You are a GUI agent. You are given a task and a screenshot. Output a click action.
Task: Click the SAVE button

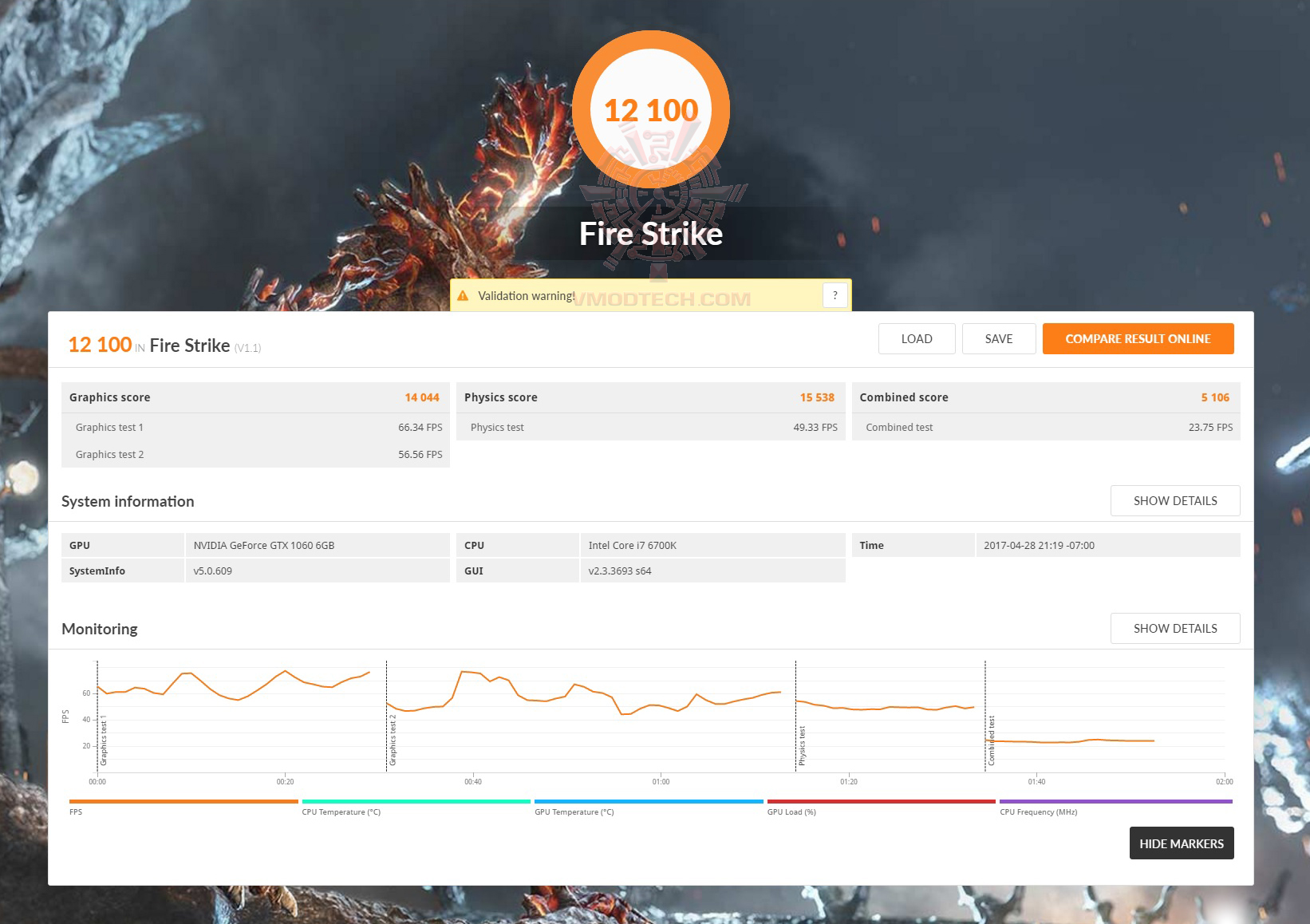(x=999, y=338)
